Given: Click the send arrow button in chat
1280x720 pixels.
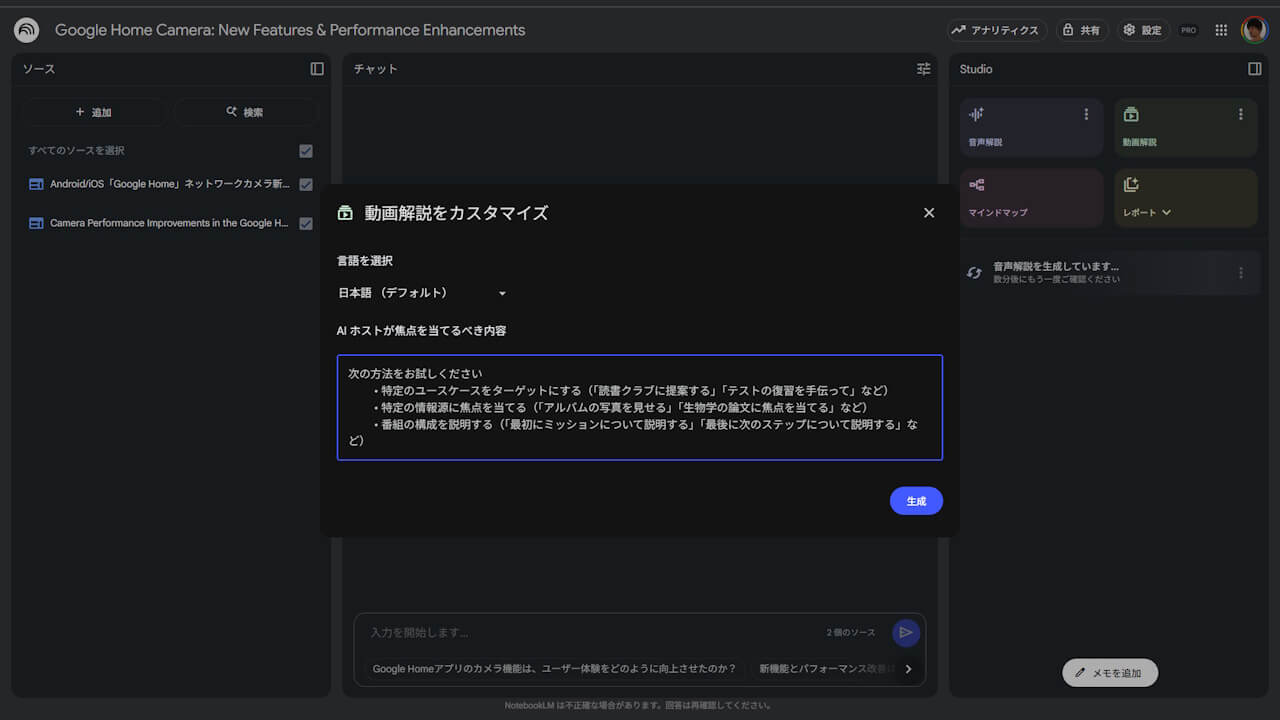Looking at the screenshot, I should point(905,632).
